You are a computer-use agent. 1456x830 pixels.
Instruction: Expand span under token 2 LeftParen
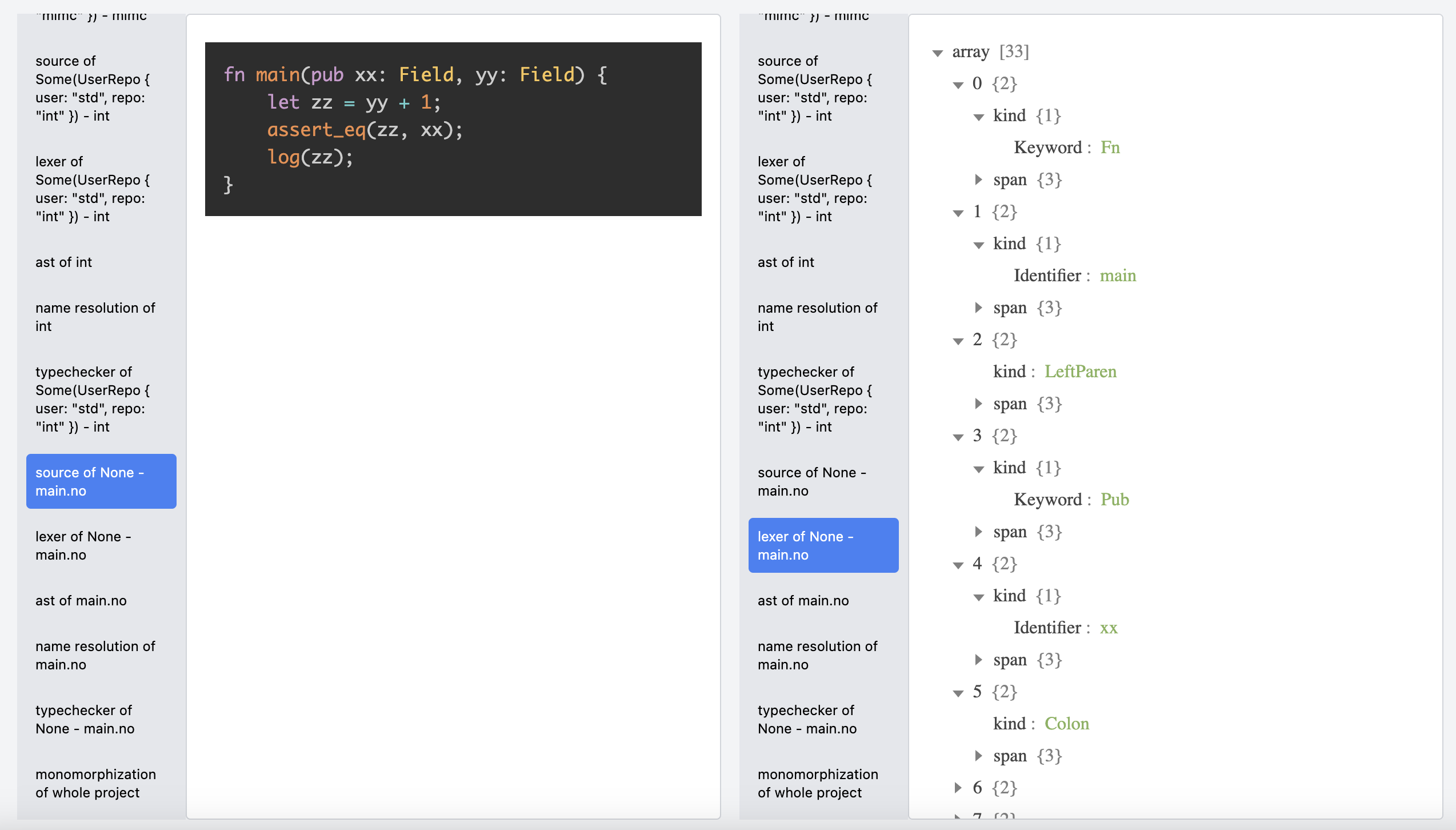coord(978,404)
